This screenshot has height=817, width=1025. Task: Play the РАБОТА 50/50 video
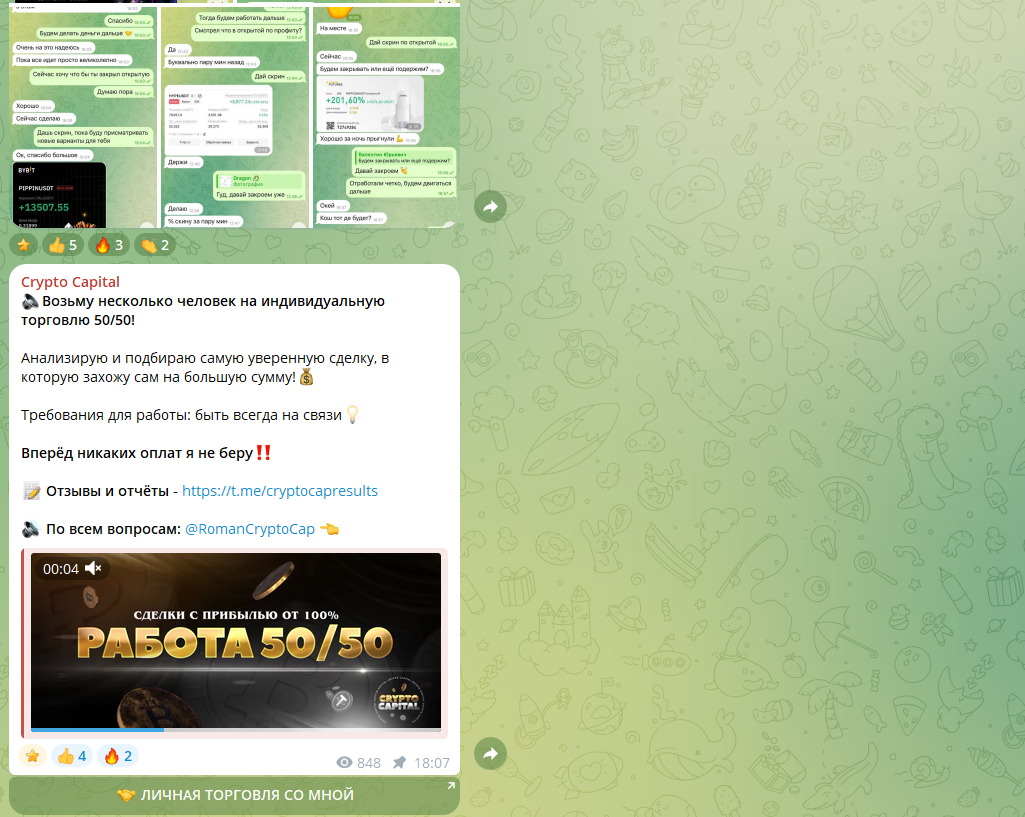(236, 641)
